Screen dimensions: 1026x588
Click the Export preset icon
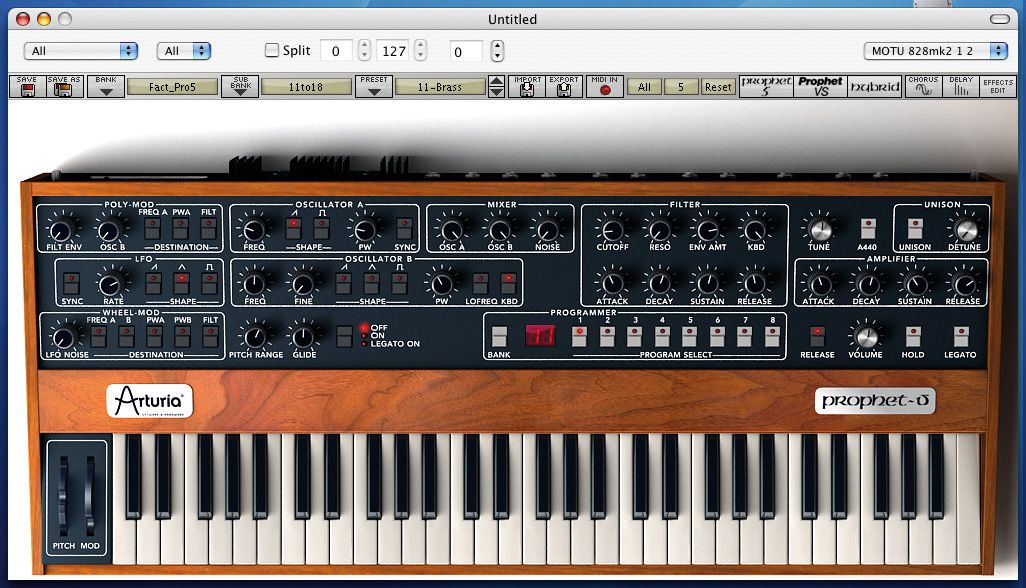(563, 86)
